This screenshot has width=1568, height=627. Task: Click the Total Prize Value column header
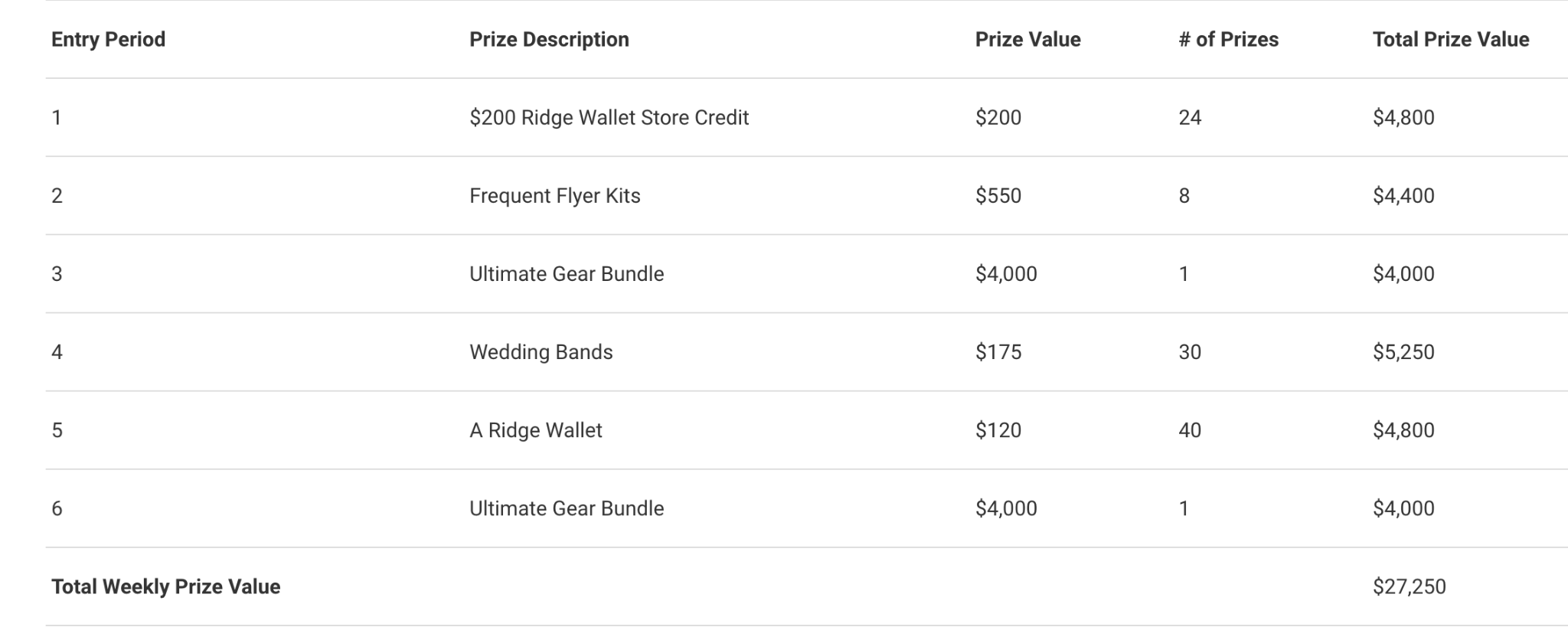click(x=1450, y=40)
